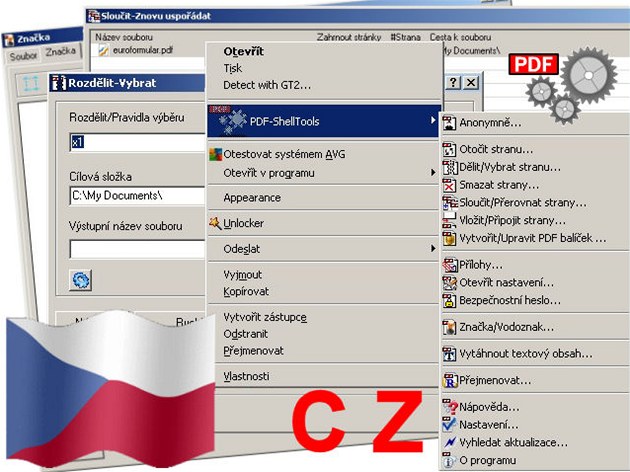Choose Odstranit in the context menu

[x=245, y=334]
